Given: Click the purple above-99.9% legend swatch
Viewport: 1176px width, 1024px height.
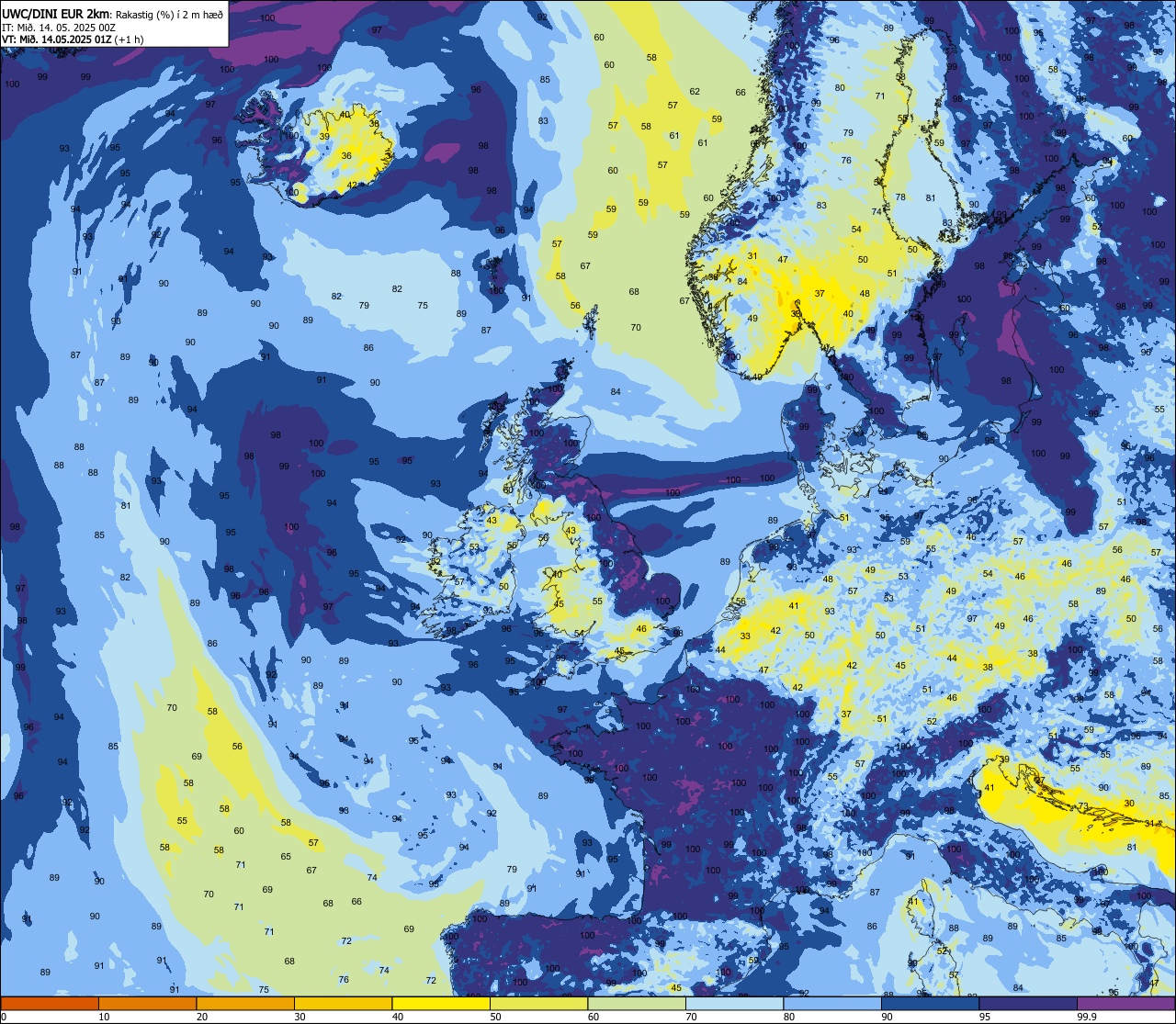Looking at the screenshot, I should click(x=1125, y=1003).
